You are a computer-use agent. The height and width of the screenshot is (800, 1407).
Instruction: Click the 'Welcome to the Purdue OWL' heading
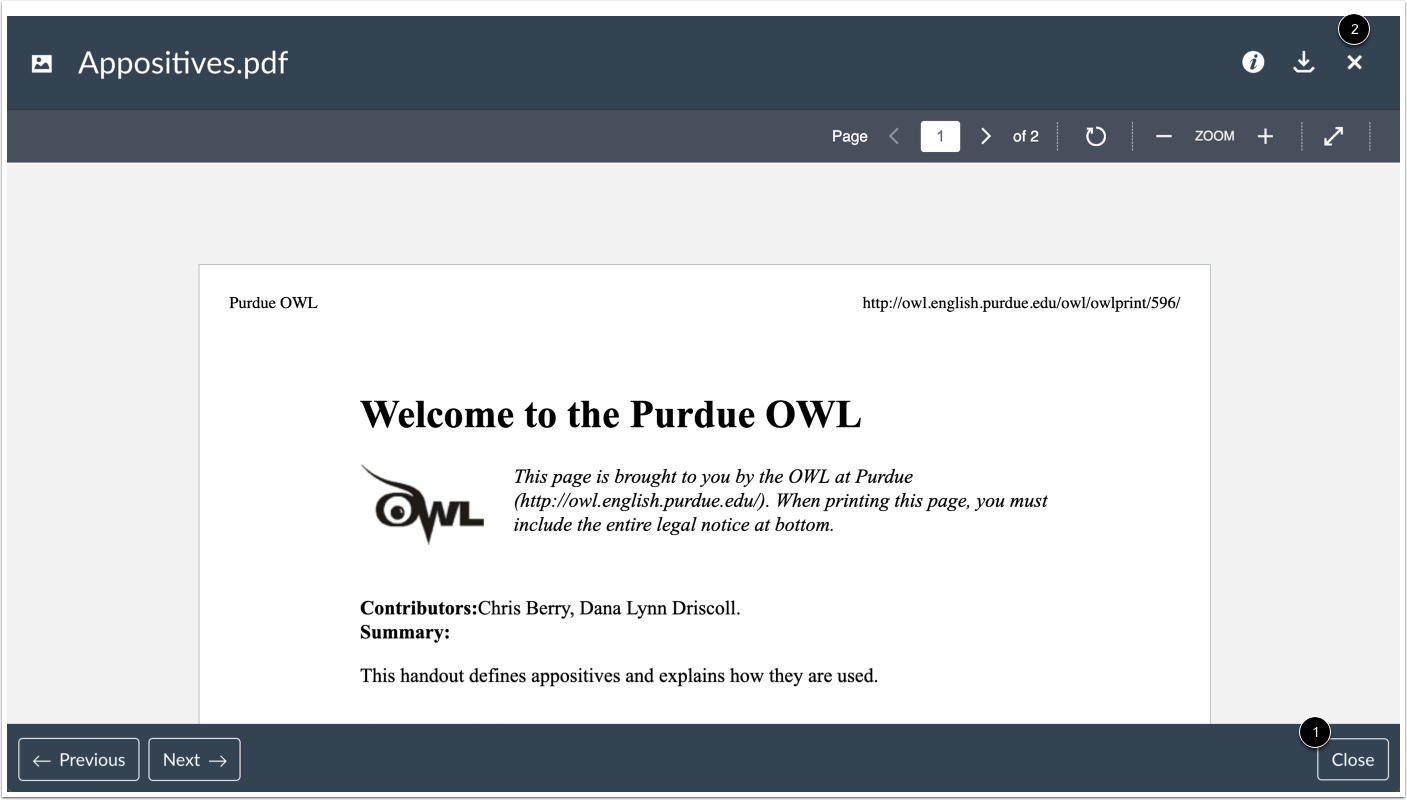click(610, 414)
